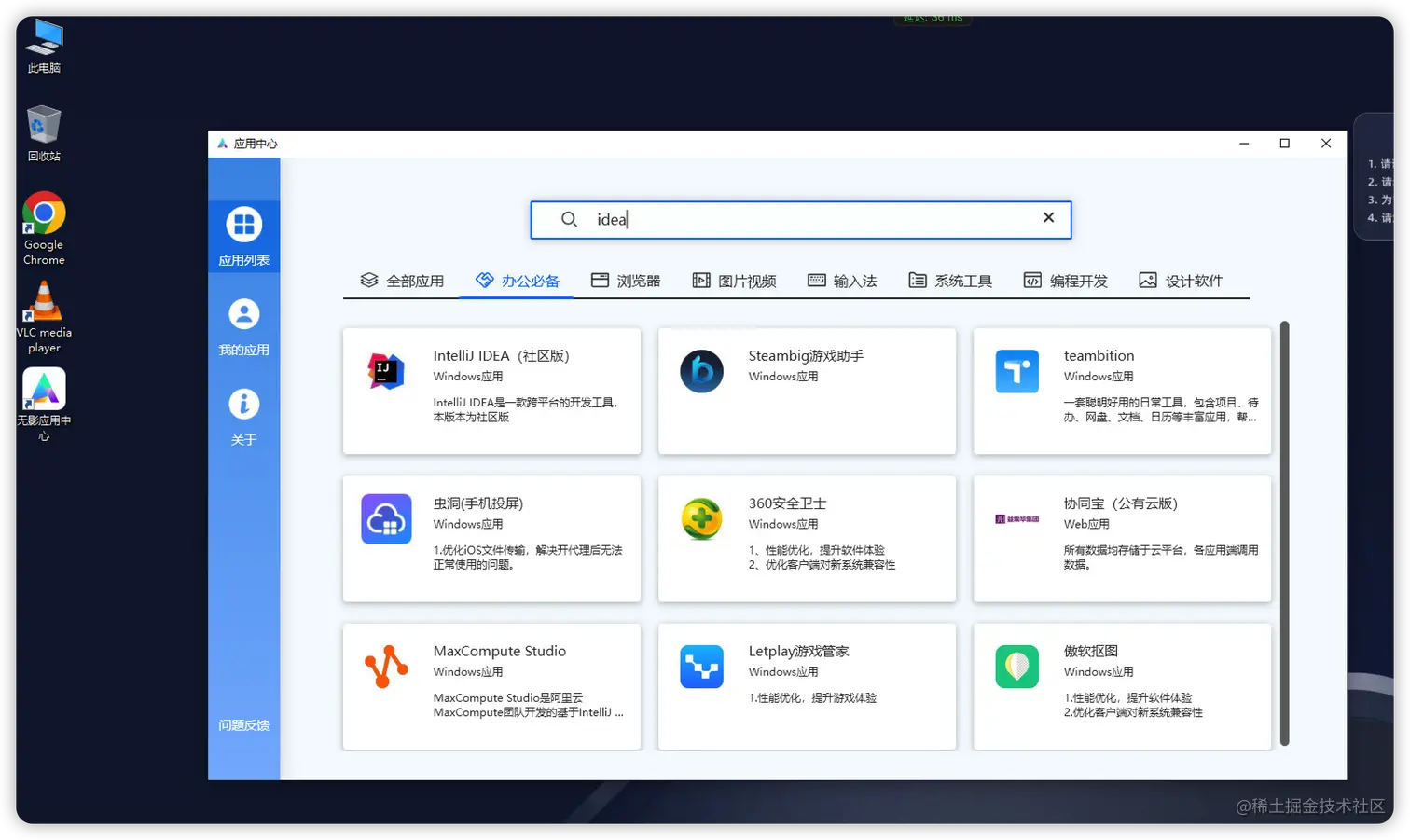Switch to the 浏览器 tab
This screenshot has height=840, width=1410.
pyautogui.click(x=626, y=281)
